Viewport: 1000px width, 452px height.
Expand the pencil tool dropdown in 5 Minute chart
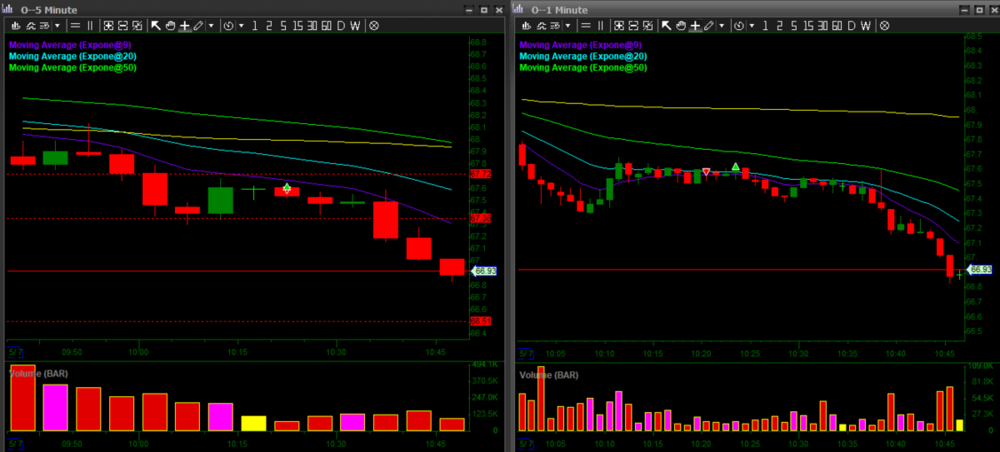point(210,24)
